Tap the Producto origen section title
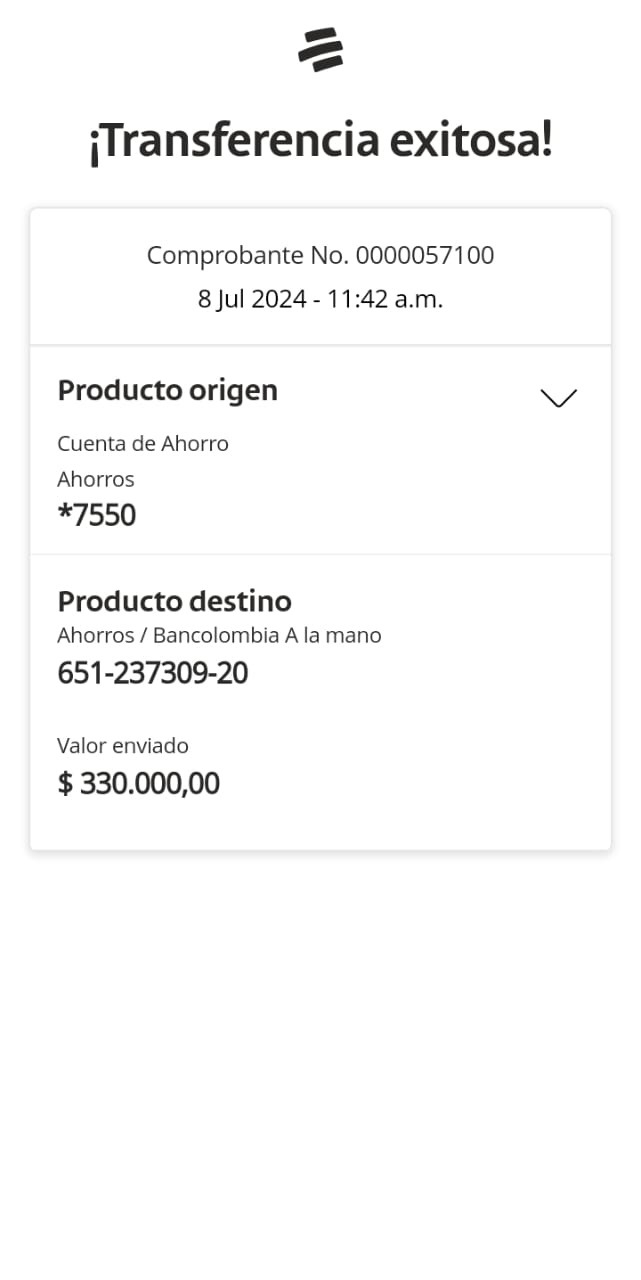Image resolution: width=641 pixels, height=1280 pixels. (x=167, y=390)
